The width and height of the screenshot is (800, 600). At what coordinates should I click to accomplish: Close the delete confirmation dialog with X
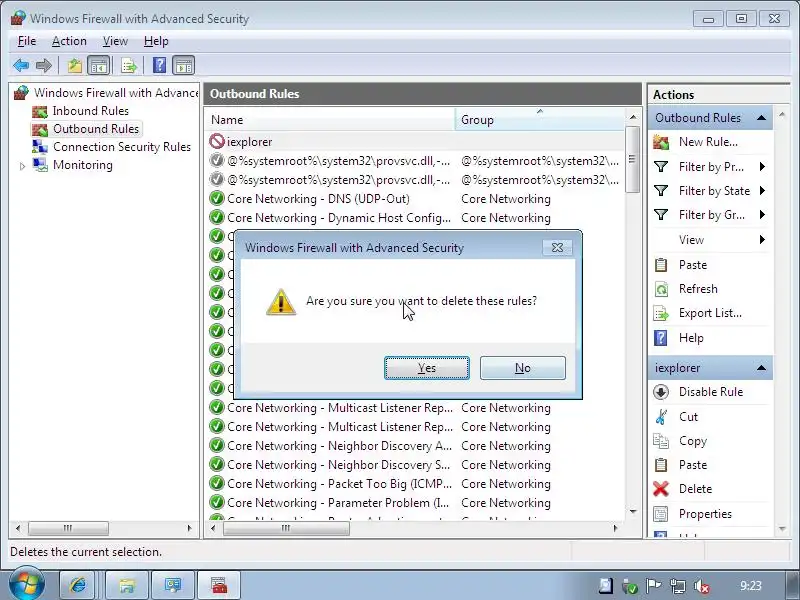coord(557,247)
